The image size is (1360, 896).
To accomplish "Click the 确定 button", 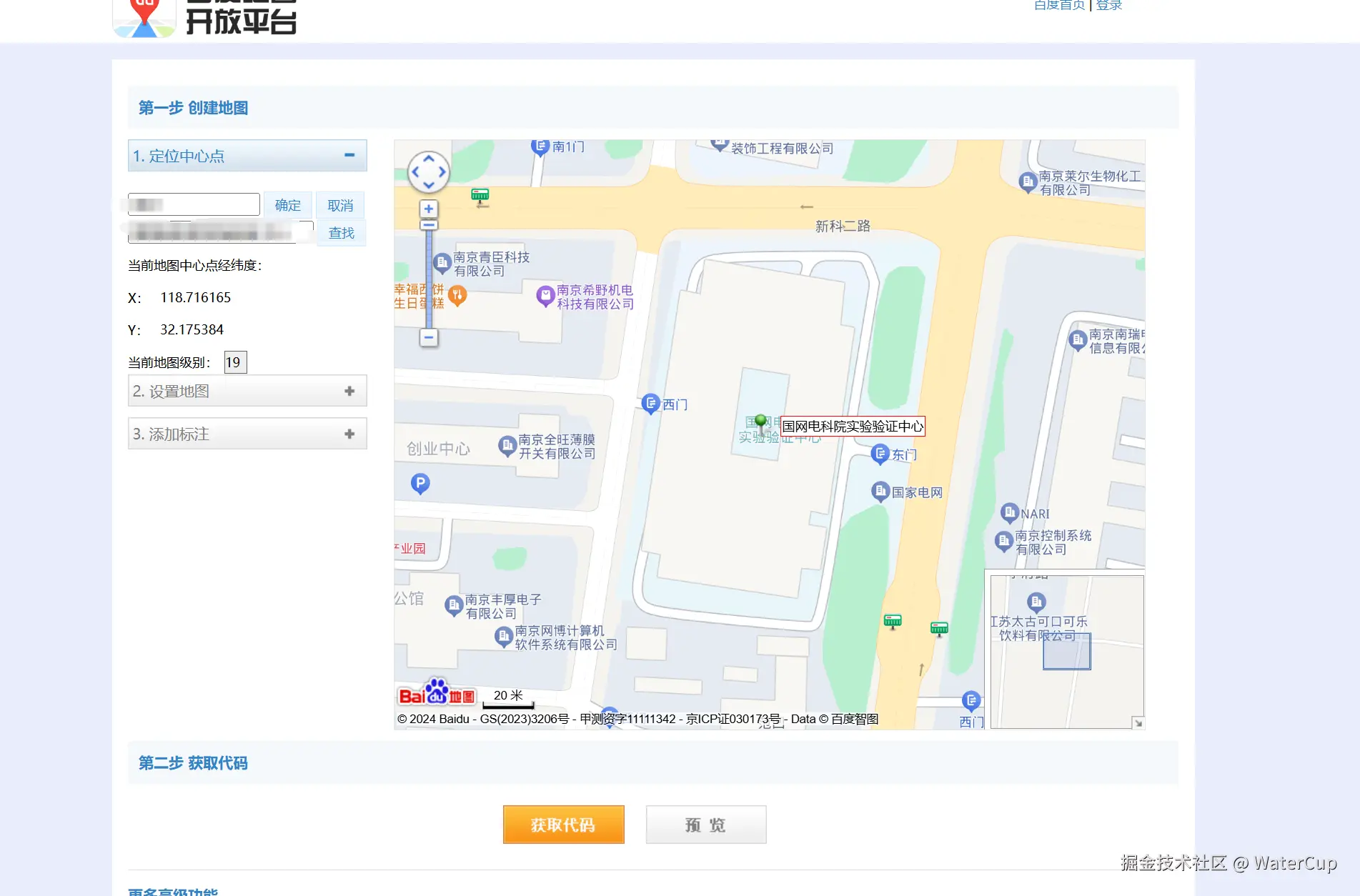I will click(288, 205).
